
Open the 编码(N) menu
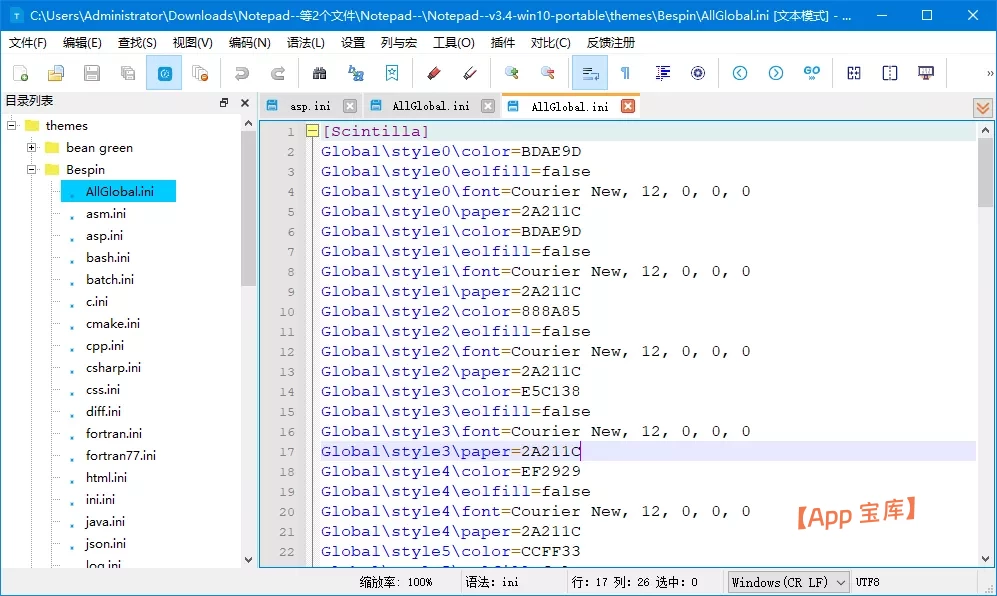click(x=249, y=43)
